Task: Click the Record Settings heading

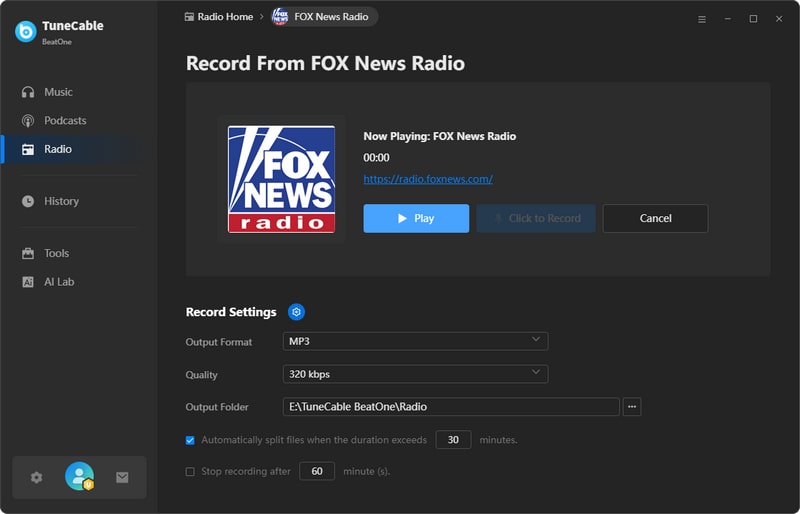Action: [231, 312]
